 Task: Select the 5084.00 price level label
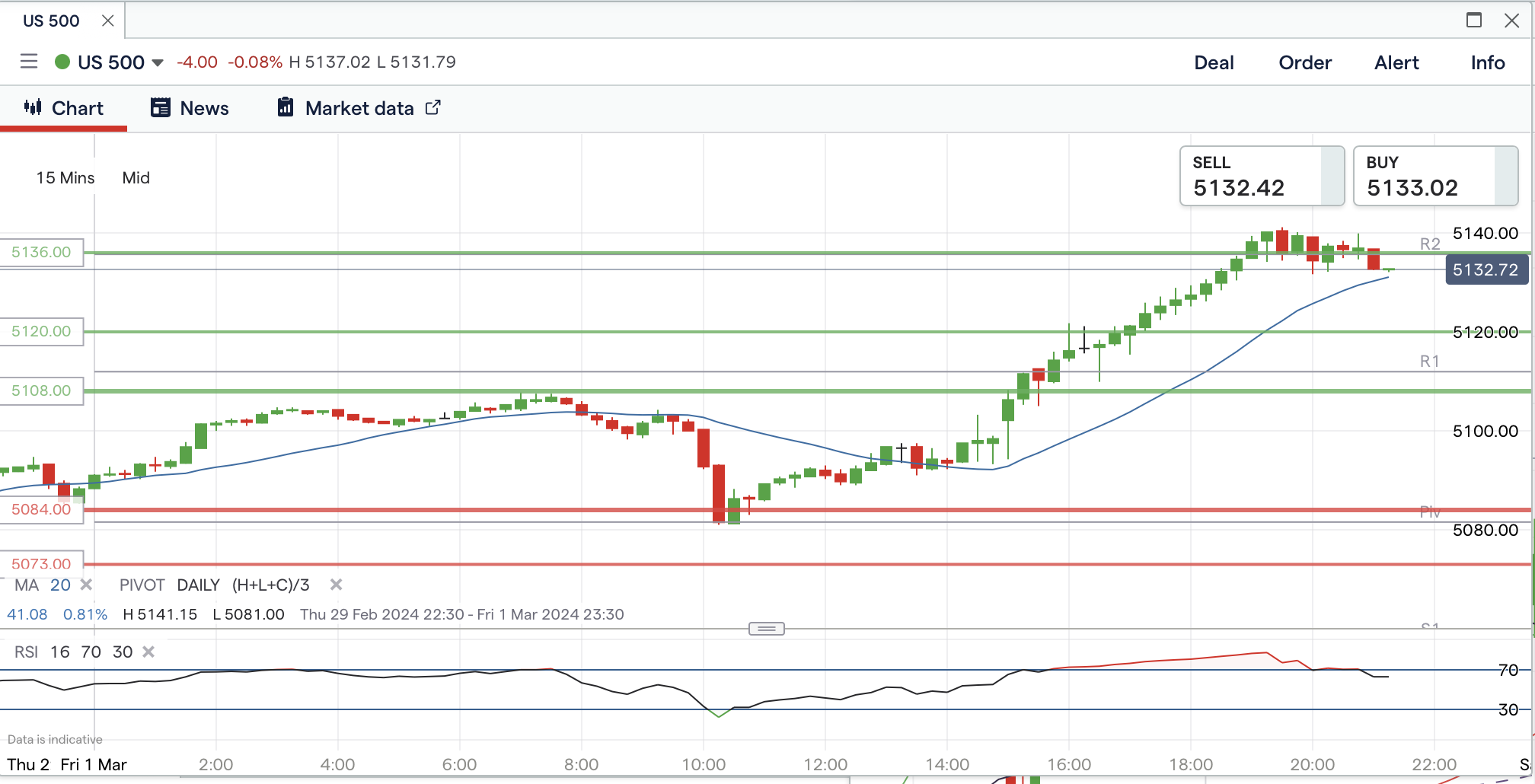pyautogui.click(x=41, y=509)
